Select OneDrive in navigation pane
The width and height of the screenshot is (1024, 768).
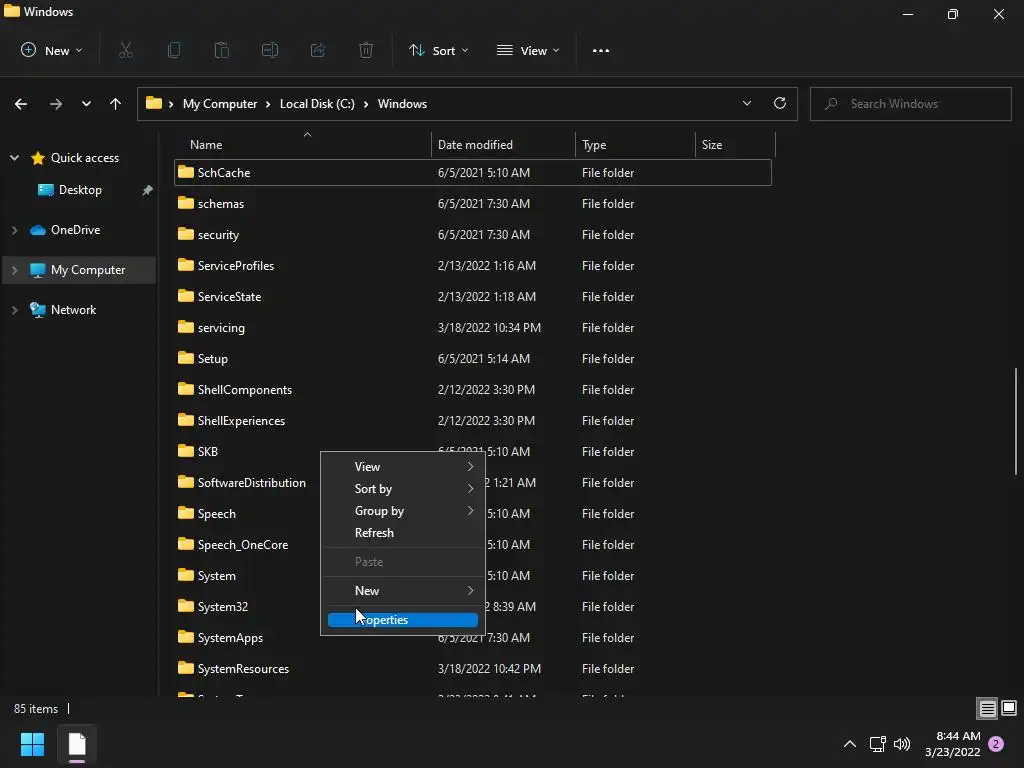coord(75,230)
